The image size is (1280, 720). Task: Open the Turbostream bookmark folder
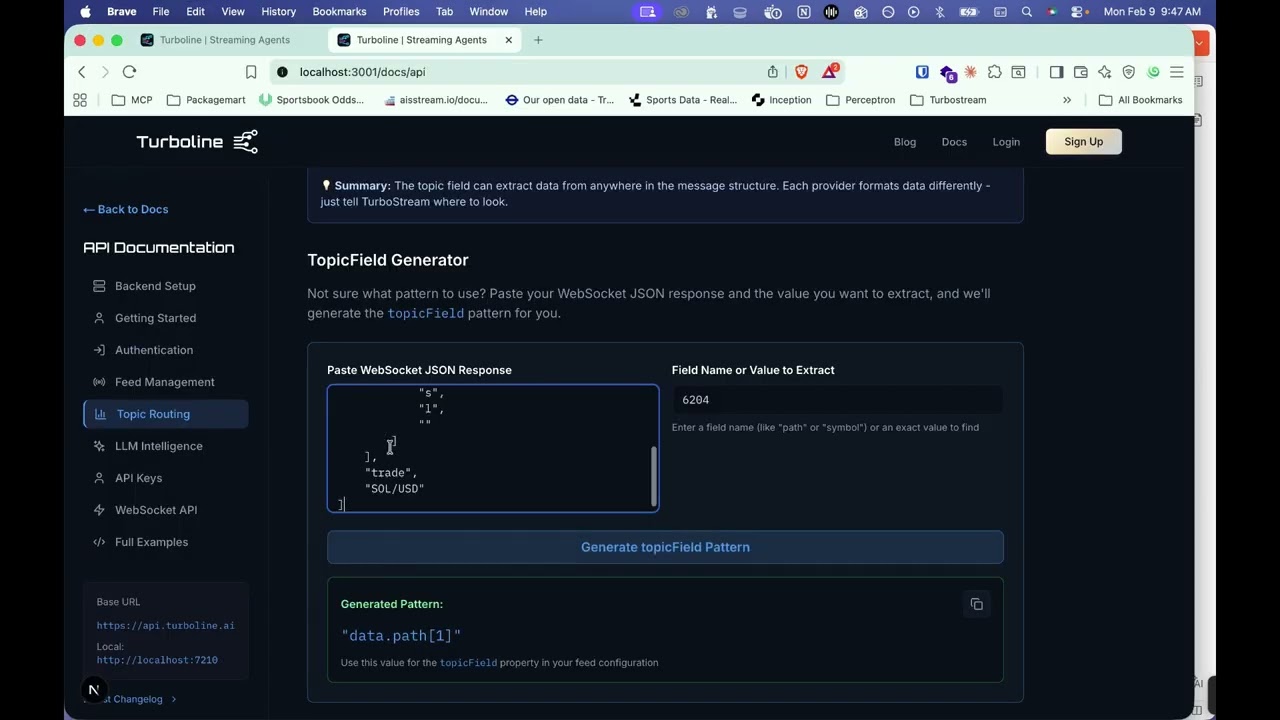coord(948,100)
